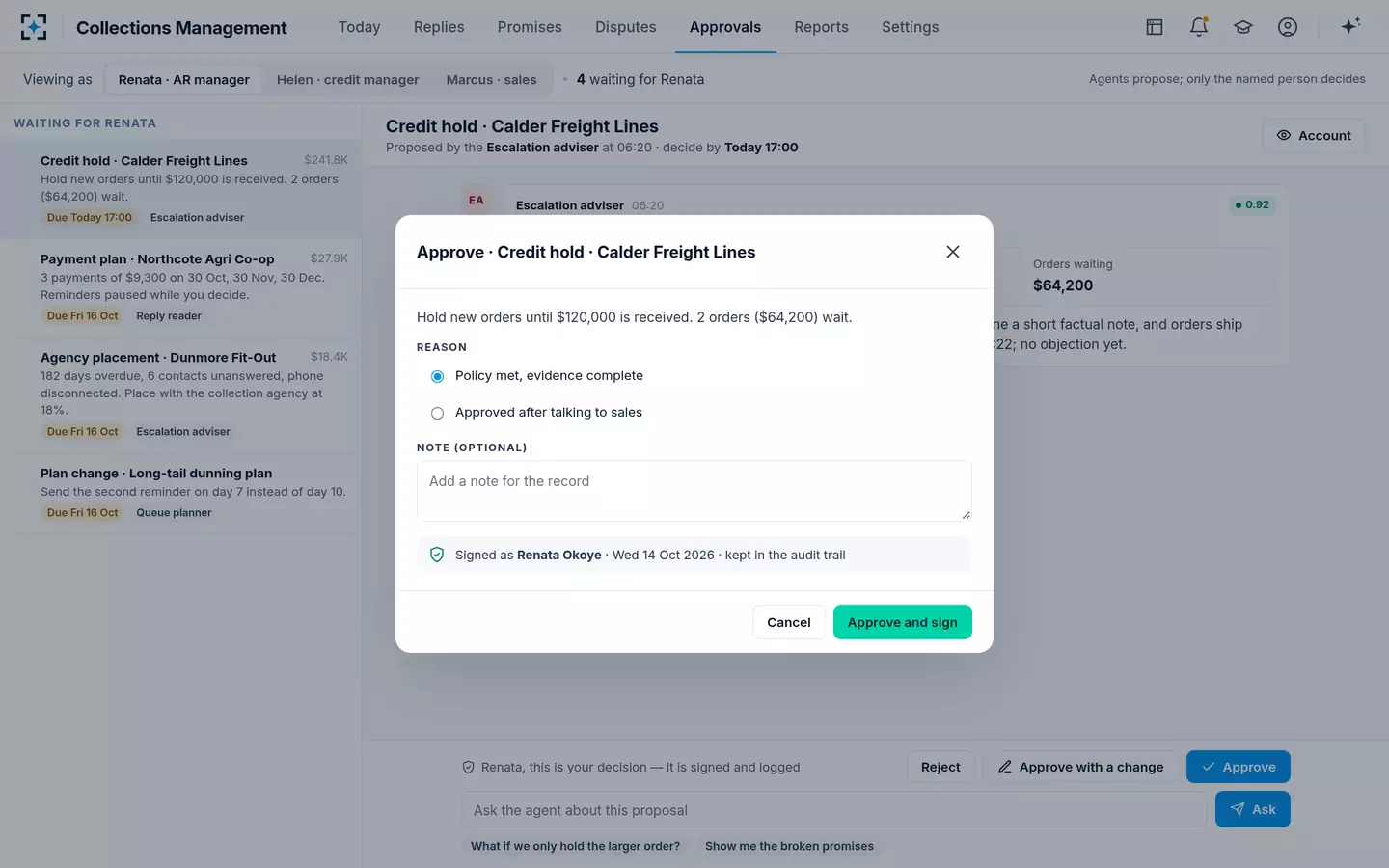Image resolution: width=1389 pixels, height=868 pixels.
Task: Click the 'Orders waiting $64,200' value
Action: point(1063,285)
